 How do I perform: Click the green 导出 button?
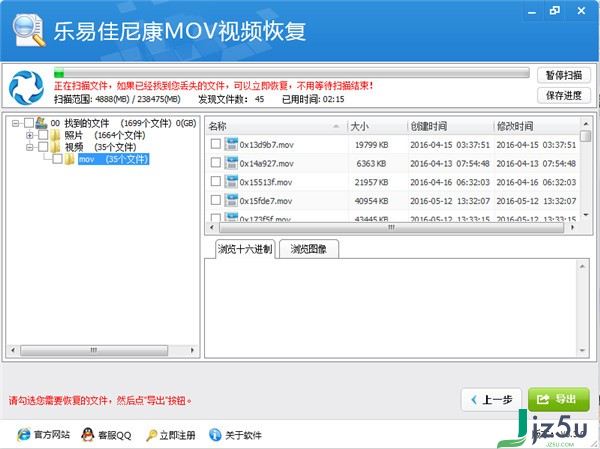click(x=558, y=399)
